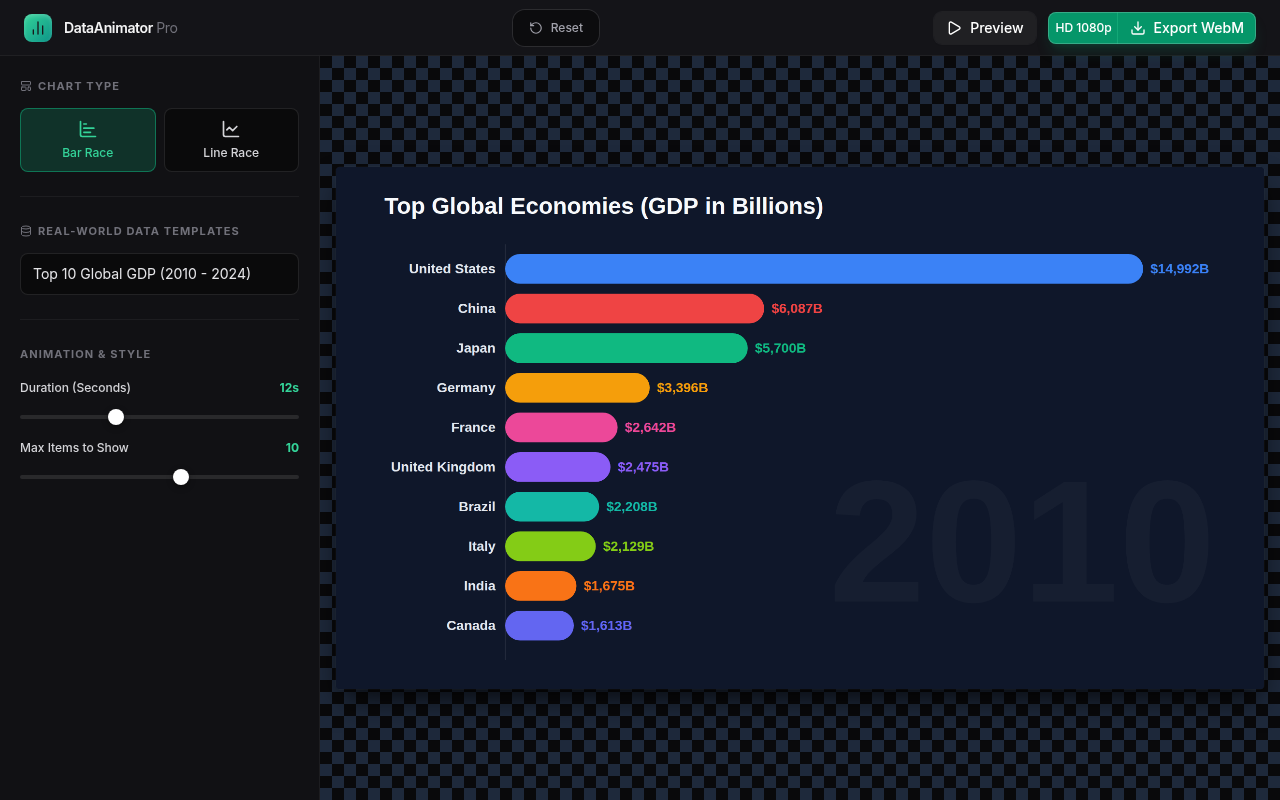Click the Duration slider handle
The width and height of the screenshot is (1280, 800).
(x=116, y=417)
